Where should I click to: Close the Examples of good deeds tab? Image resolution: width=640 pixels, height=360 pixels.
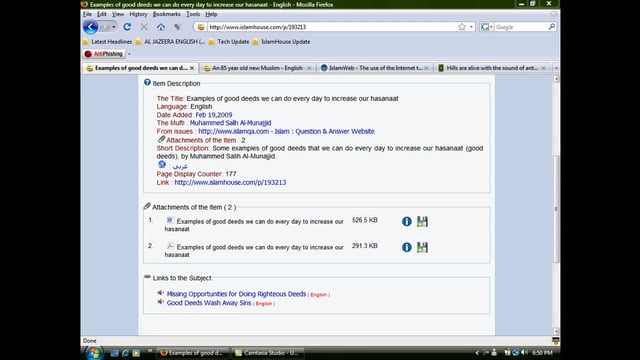191,68
